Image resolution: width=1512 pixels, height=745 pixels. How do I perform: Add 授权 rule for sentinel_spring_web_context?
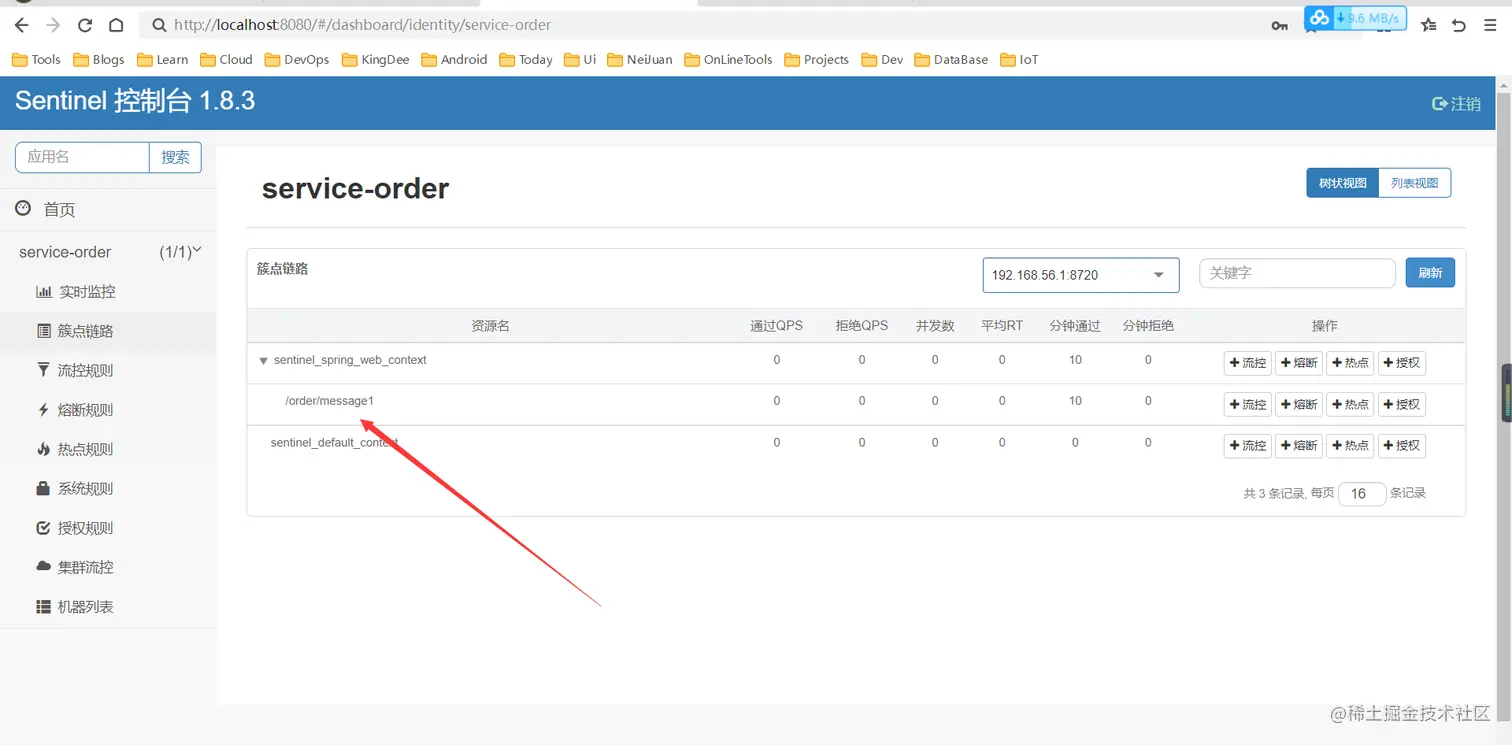[x=1402, y=363]
